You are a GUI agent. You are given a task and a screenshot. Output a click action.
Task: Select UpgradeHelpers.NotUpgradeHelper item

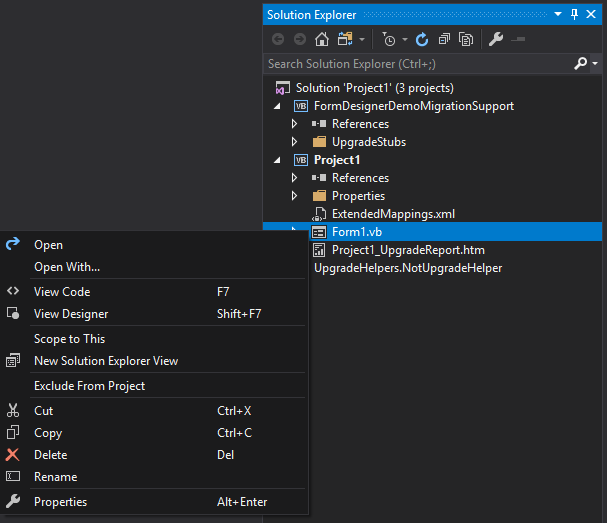[x=408, y=268]
